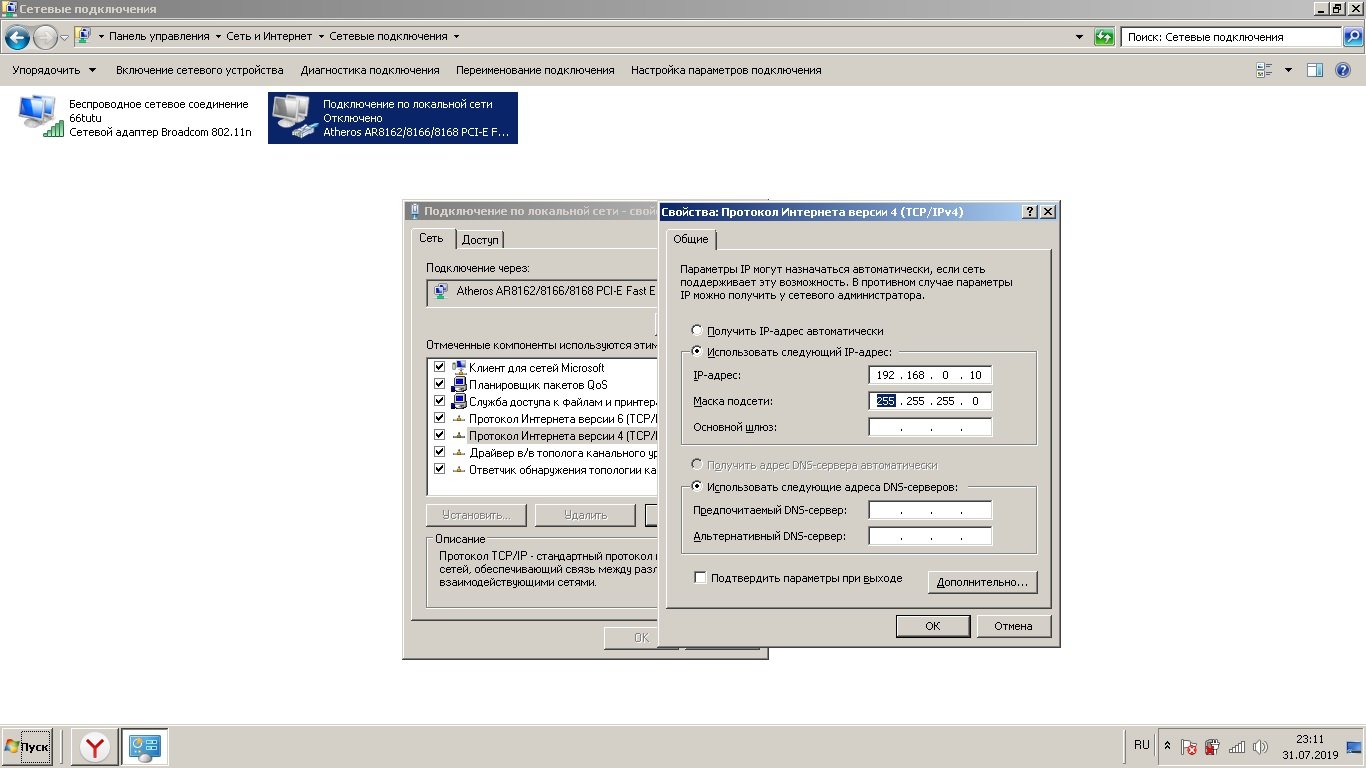Open the Упорядочить menu
The width and height of the screenshot is (1366, 768).
click(x=54, y=70)
